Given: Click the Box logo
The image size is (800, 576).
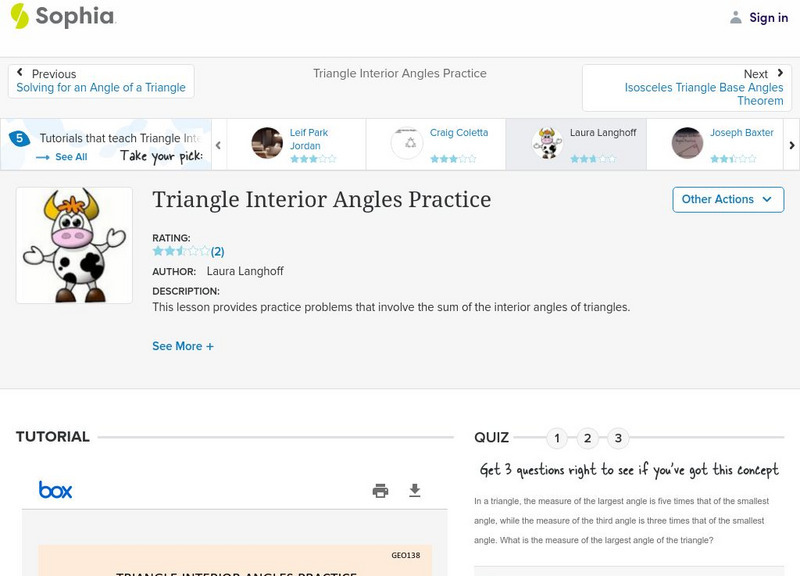Looking at the screenshot, I should pos(56,490).
